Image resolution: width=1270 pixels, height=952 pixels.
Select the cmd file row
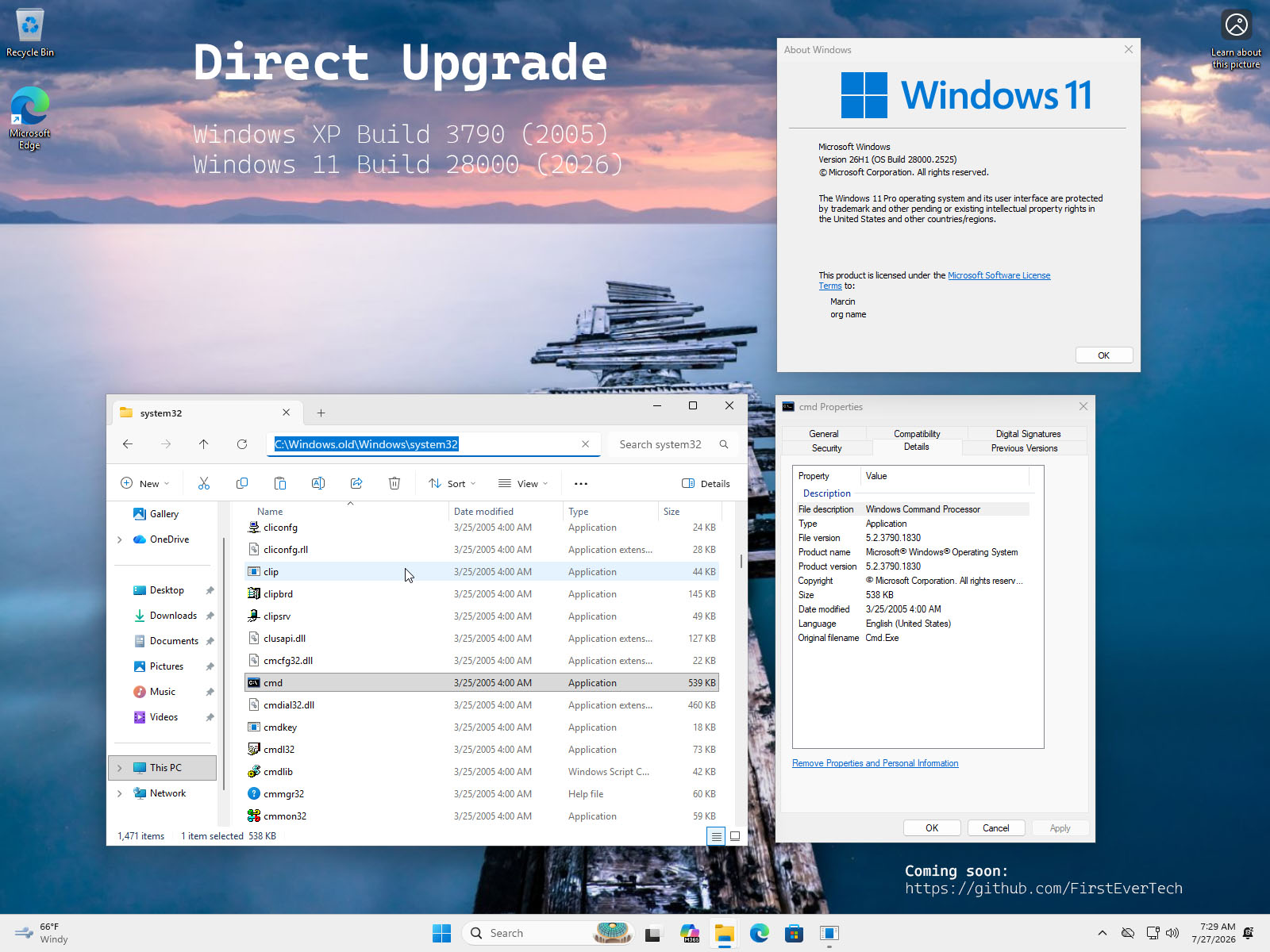coord(482,682)
